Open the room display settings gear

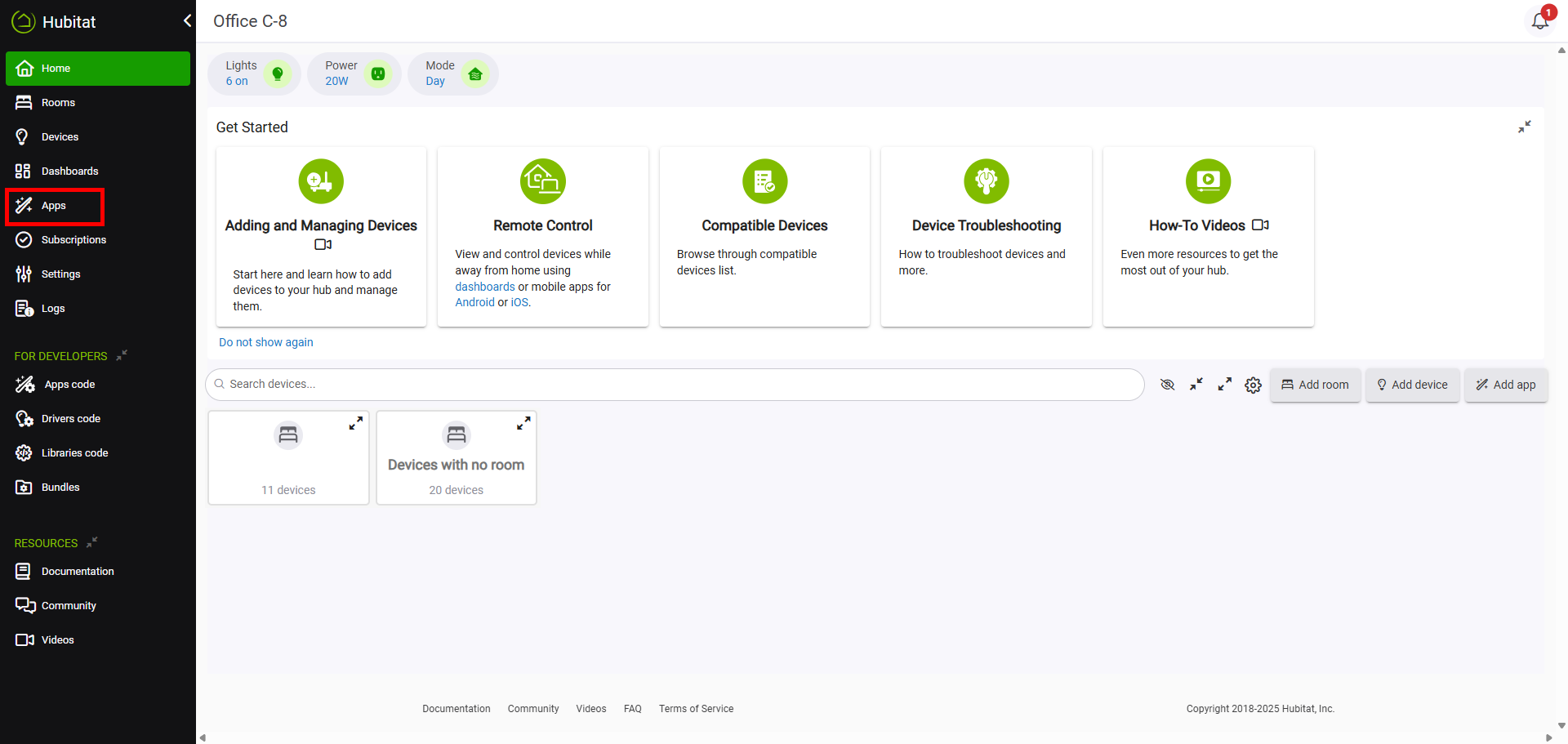pyautogui.click(x=1254, y=385)
